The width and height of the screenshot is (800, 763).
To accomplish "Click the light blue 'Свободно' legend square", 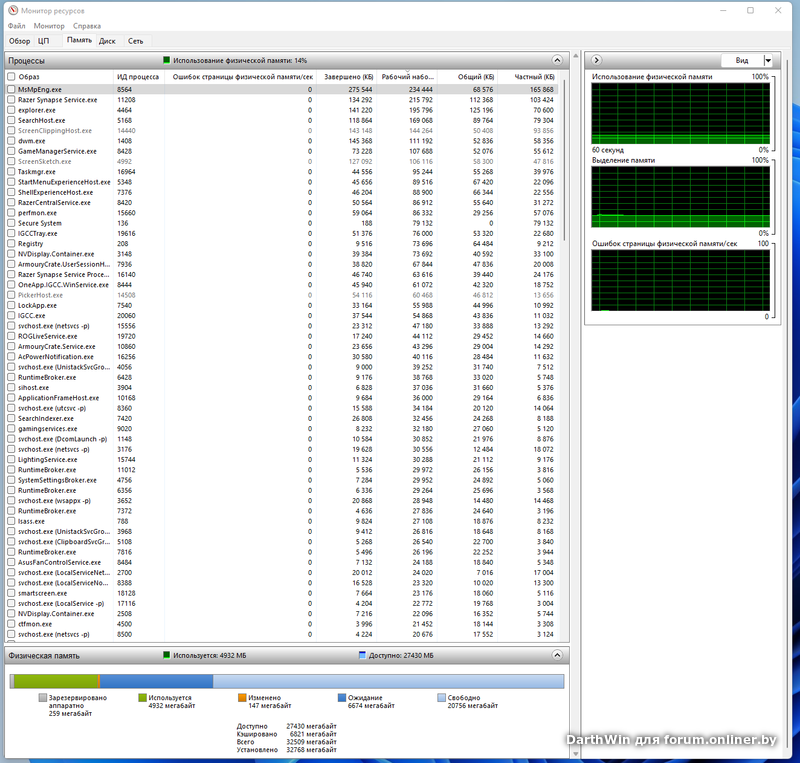I will (x=441, y=698).
